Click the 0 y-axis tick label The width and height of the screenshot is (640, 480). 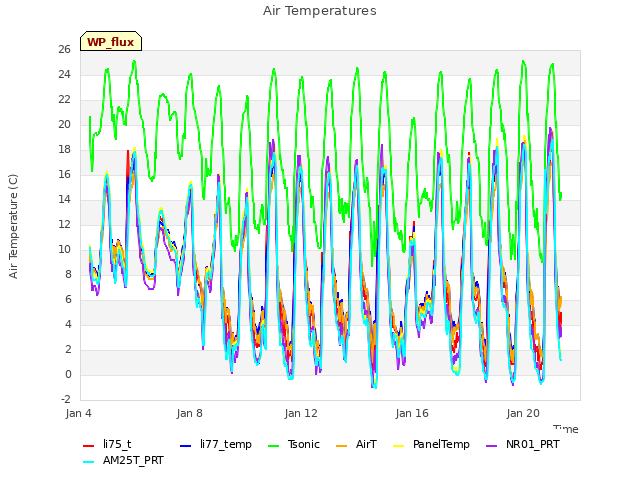(x=68, y=374)
